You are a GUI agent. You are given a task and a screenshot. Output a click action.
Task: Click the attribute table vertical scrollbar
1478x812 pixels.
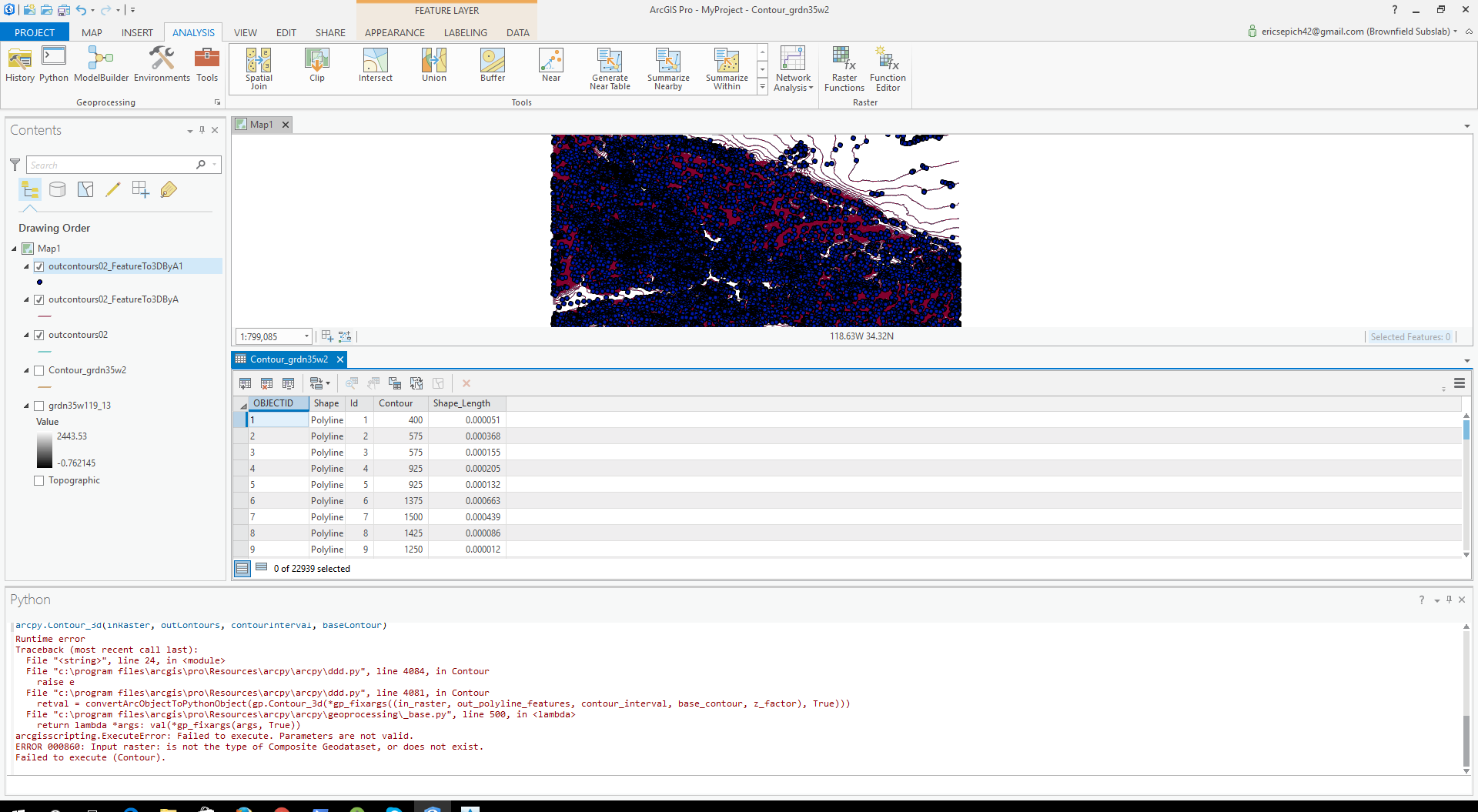1466,485
